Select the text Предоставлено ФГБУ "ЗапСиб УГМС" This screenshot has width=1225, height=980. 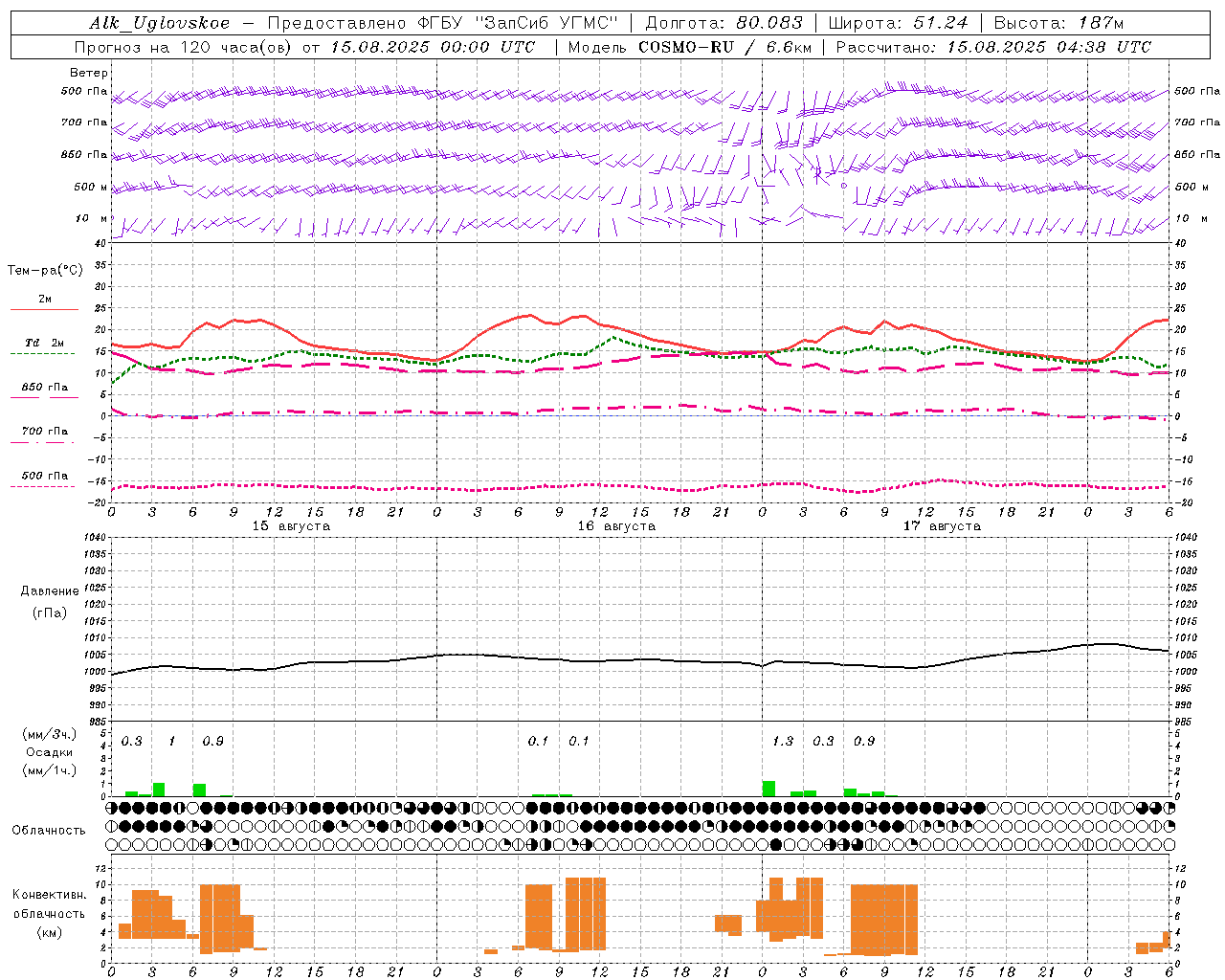[x=443, y=23]
